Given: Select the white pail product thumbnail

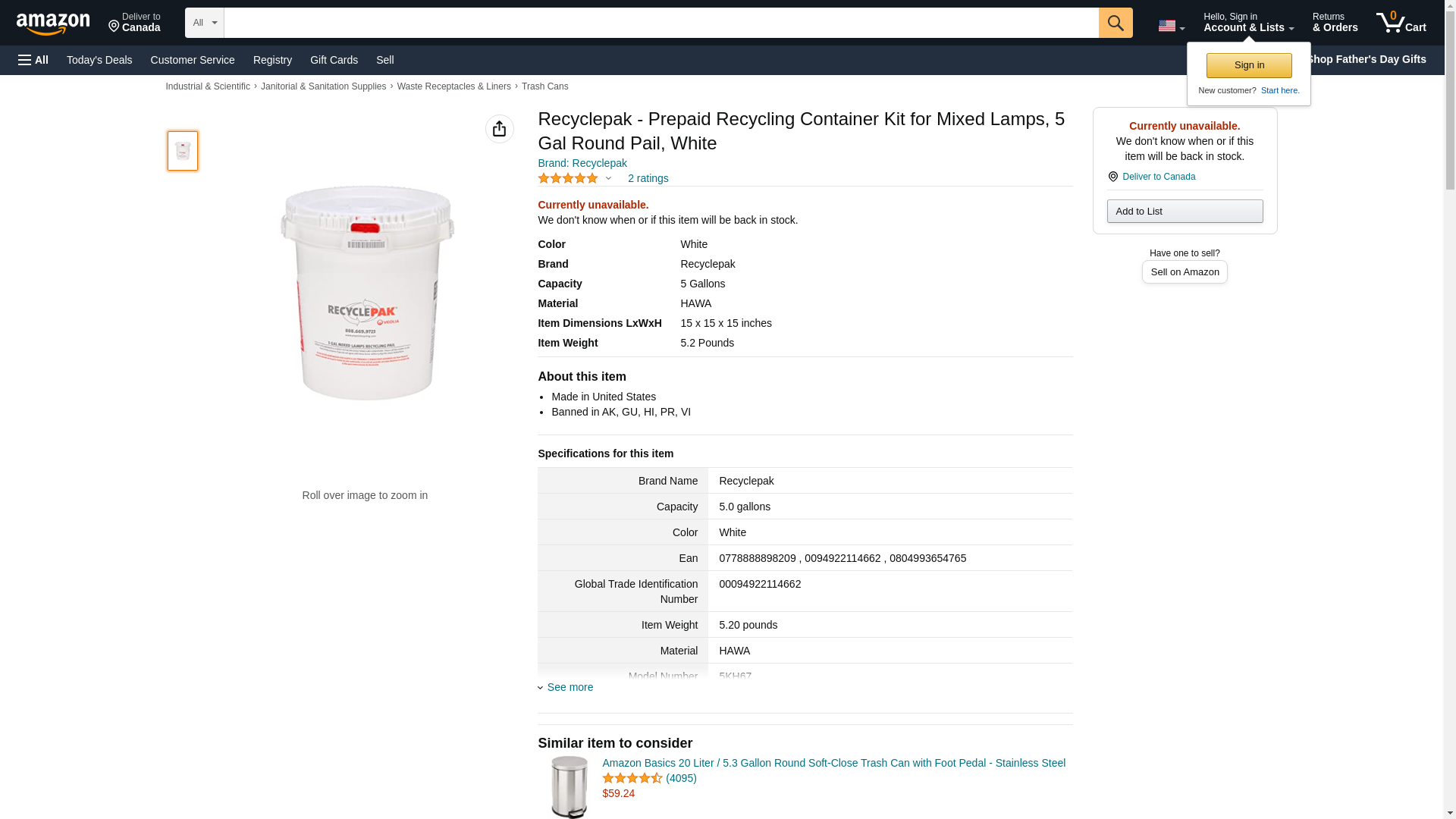Looking at the screenshot, I should (x=183, y=151).
